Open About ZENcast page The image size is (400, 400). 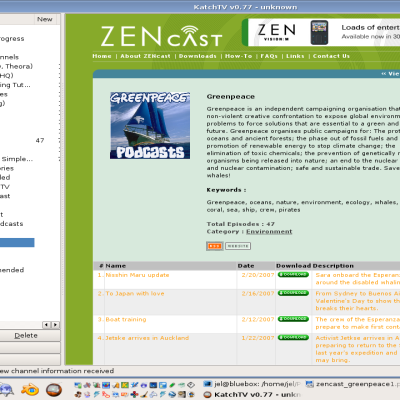click(145, 56)
